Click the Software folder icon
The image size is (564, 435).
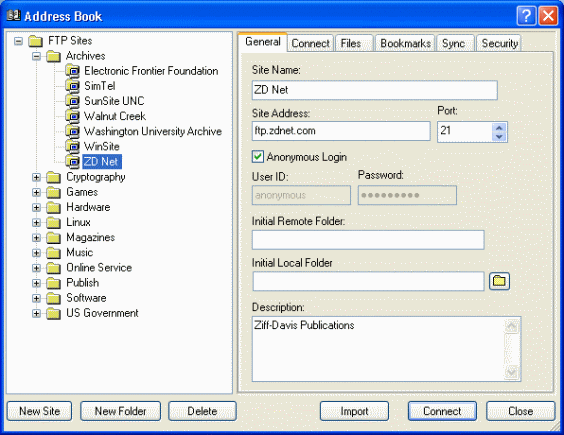(54, 298)
